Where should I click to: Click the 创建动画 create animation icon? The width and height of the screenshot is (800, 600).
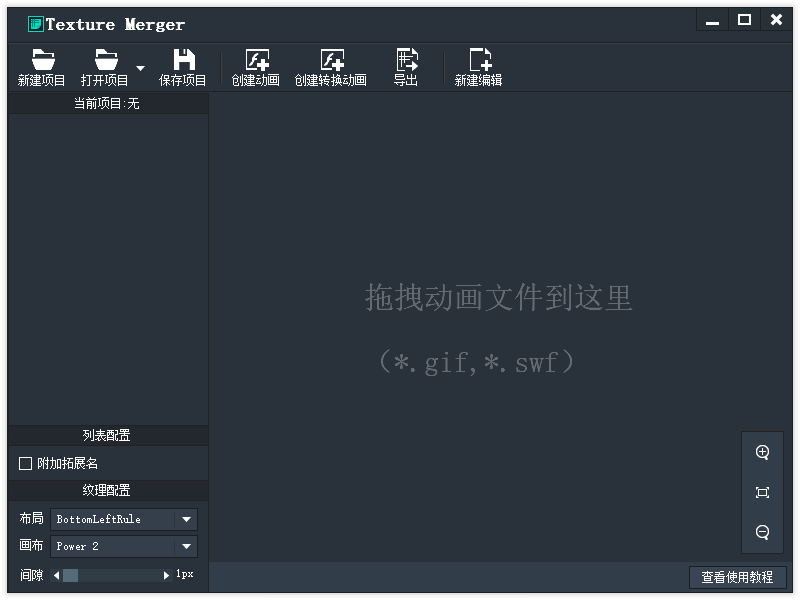tap(257, 60)
